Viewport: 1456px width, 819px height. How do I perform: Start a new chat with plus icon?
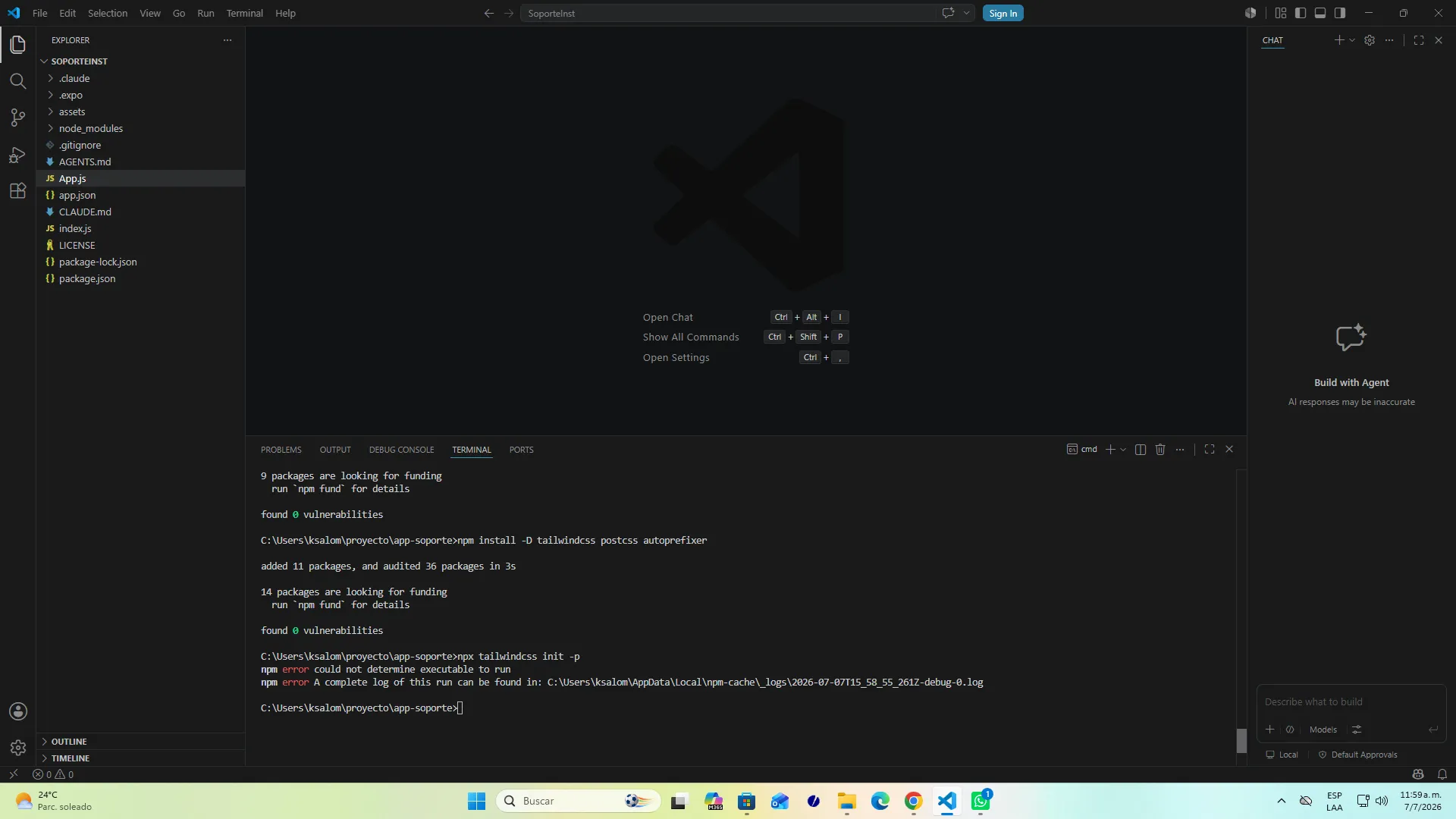pos(1339,40)
